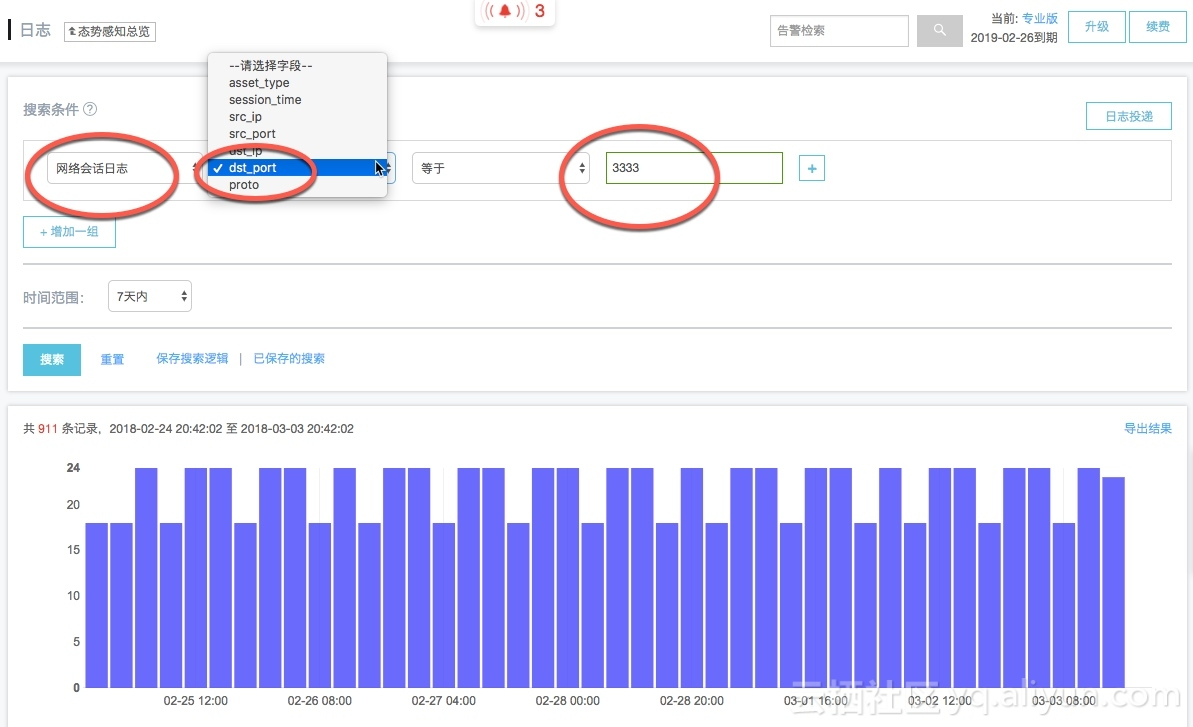Click the 态势感知总览 back button
Image resolution: width=1193 pixels, height=727 pixels.
[x=110, y=31]
